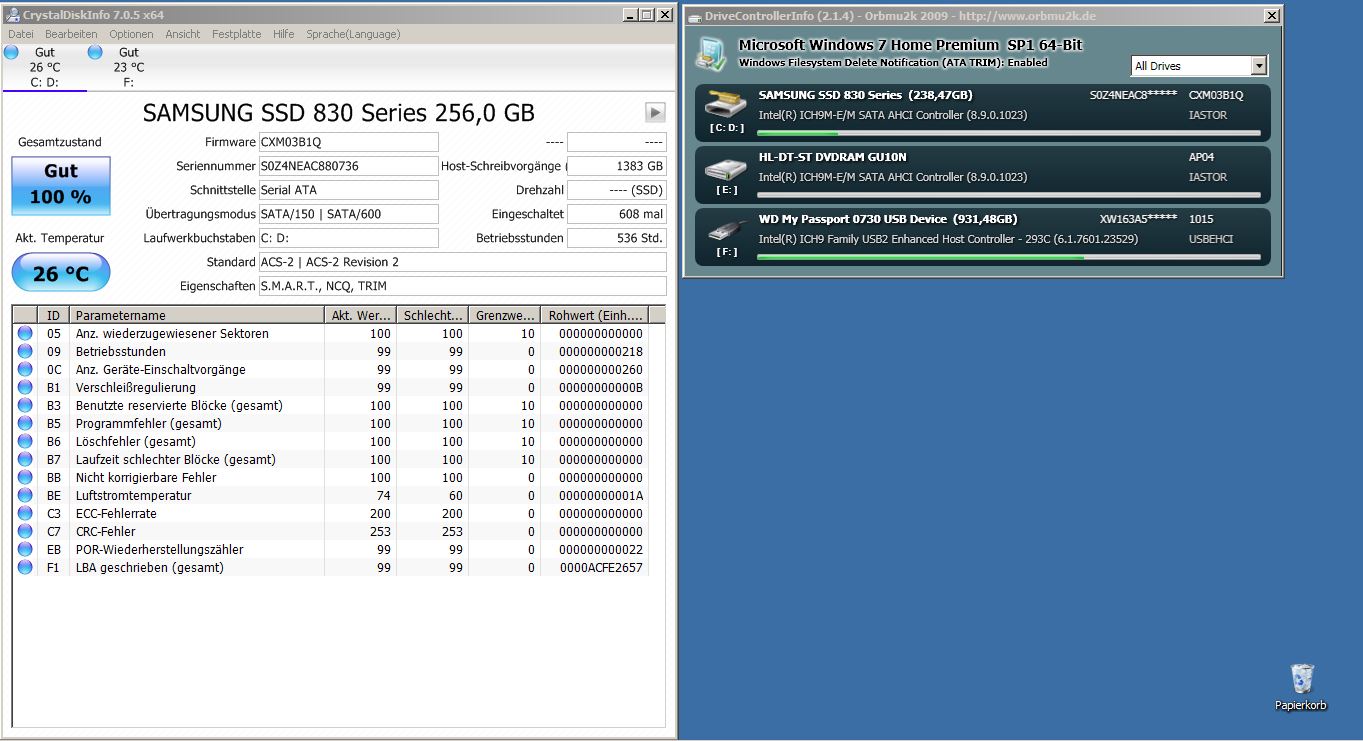
Task: Click the Betriebsstunden value 536 Std.
Action: (x=617, y=238)
